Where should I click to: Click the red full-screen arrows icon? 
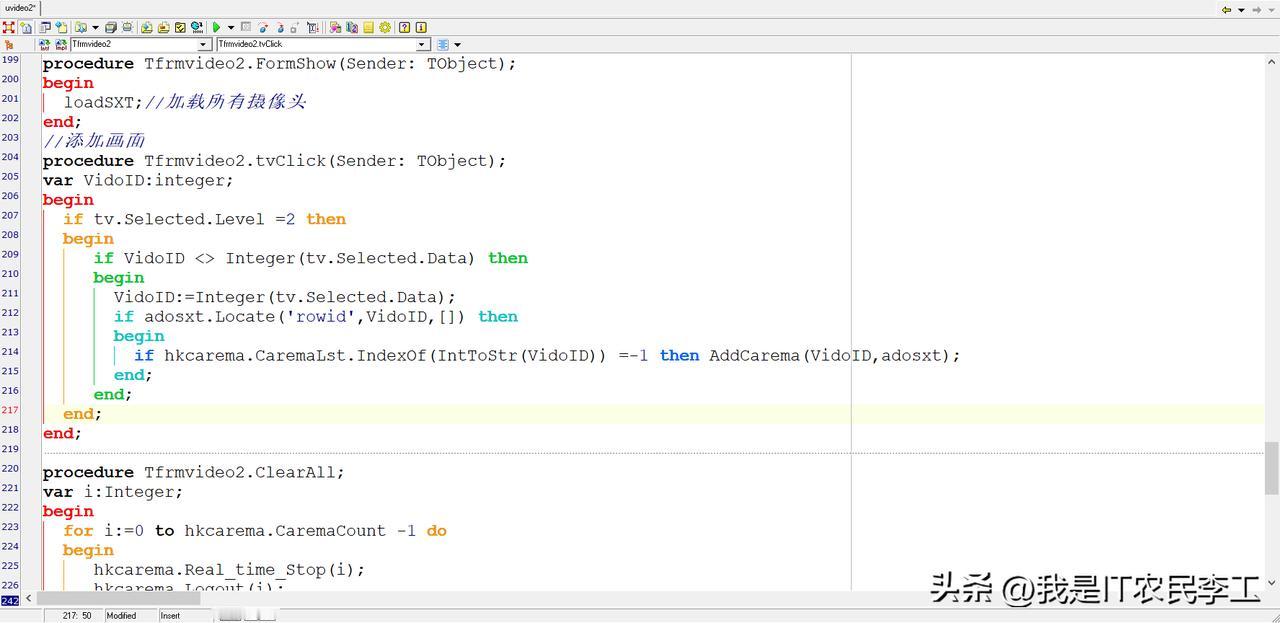click(x=8, y=28)
